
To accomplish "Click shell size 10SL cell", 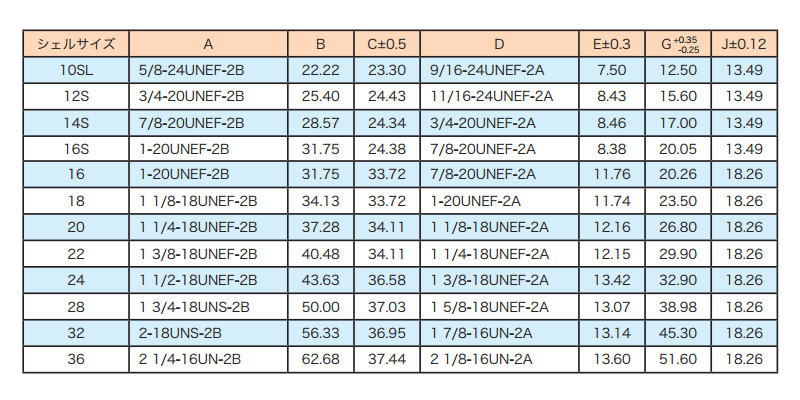I will pyautogui.click(x=76, y=70).
